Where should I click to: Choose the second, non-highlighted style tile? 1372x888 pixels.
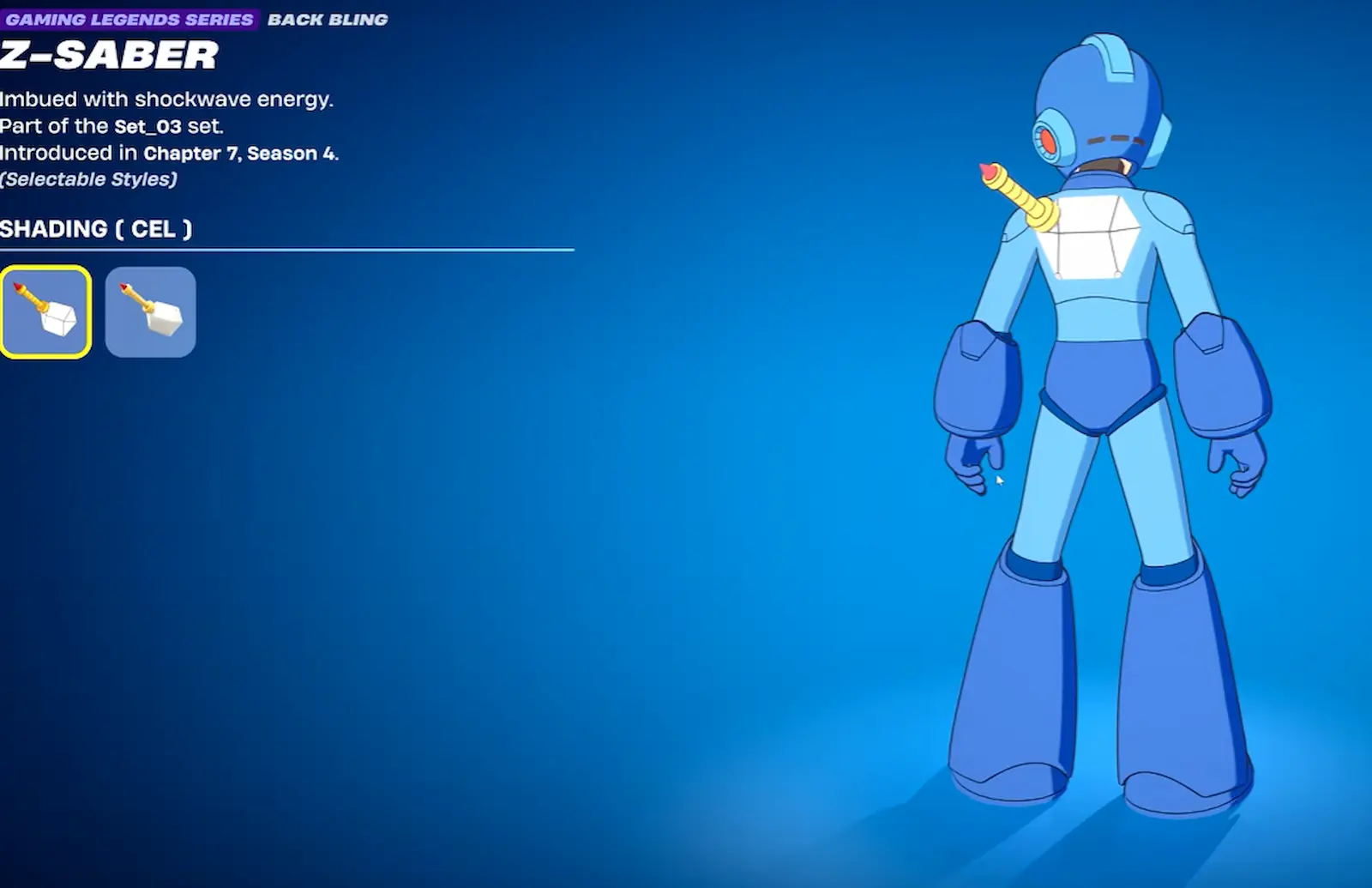point(150,312)
